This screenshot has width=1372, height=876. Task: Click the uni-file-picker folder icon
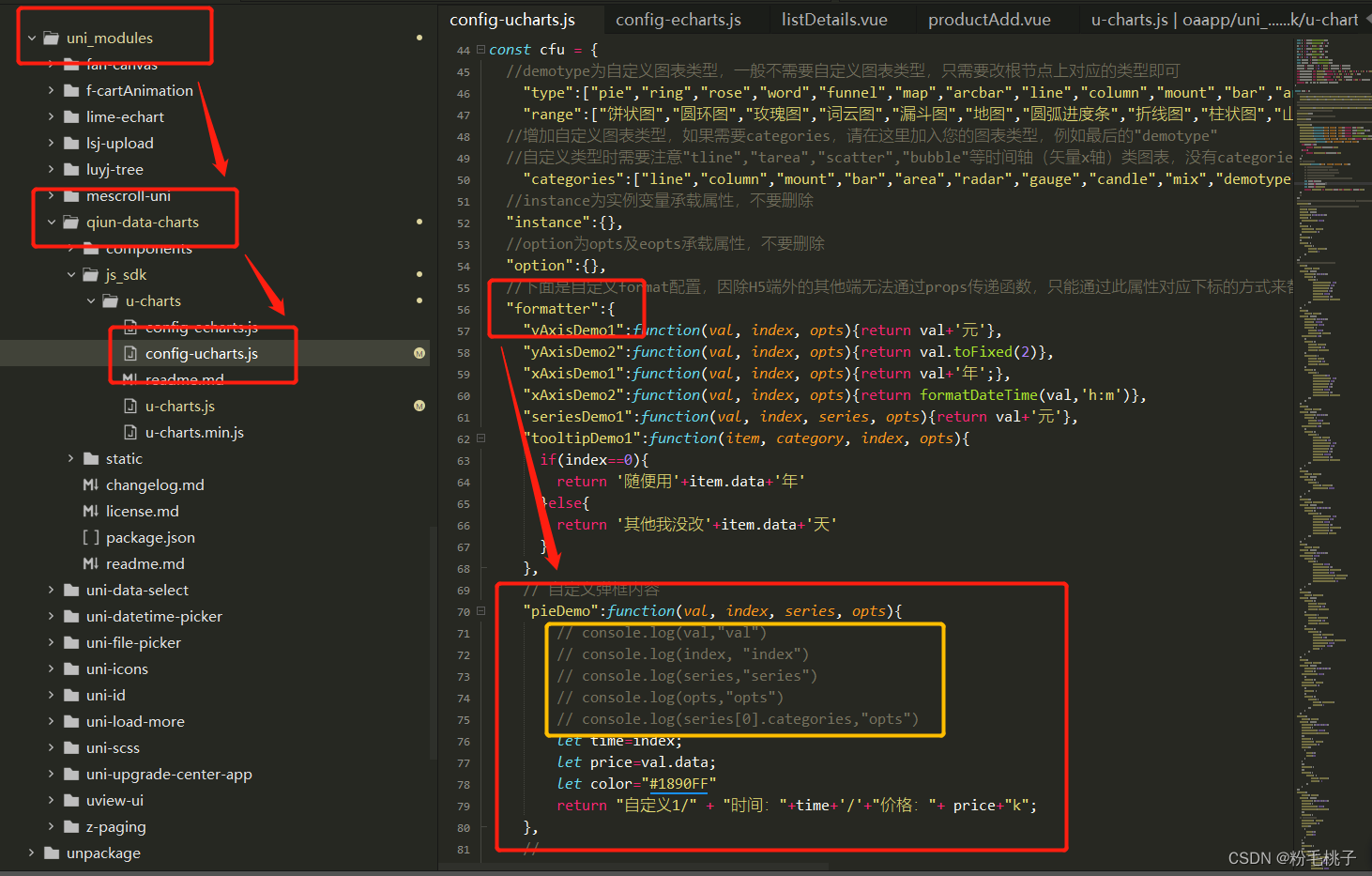(71, 643)
